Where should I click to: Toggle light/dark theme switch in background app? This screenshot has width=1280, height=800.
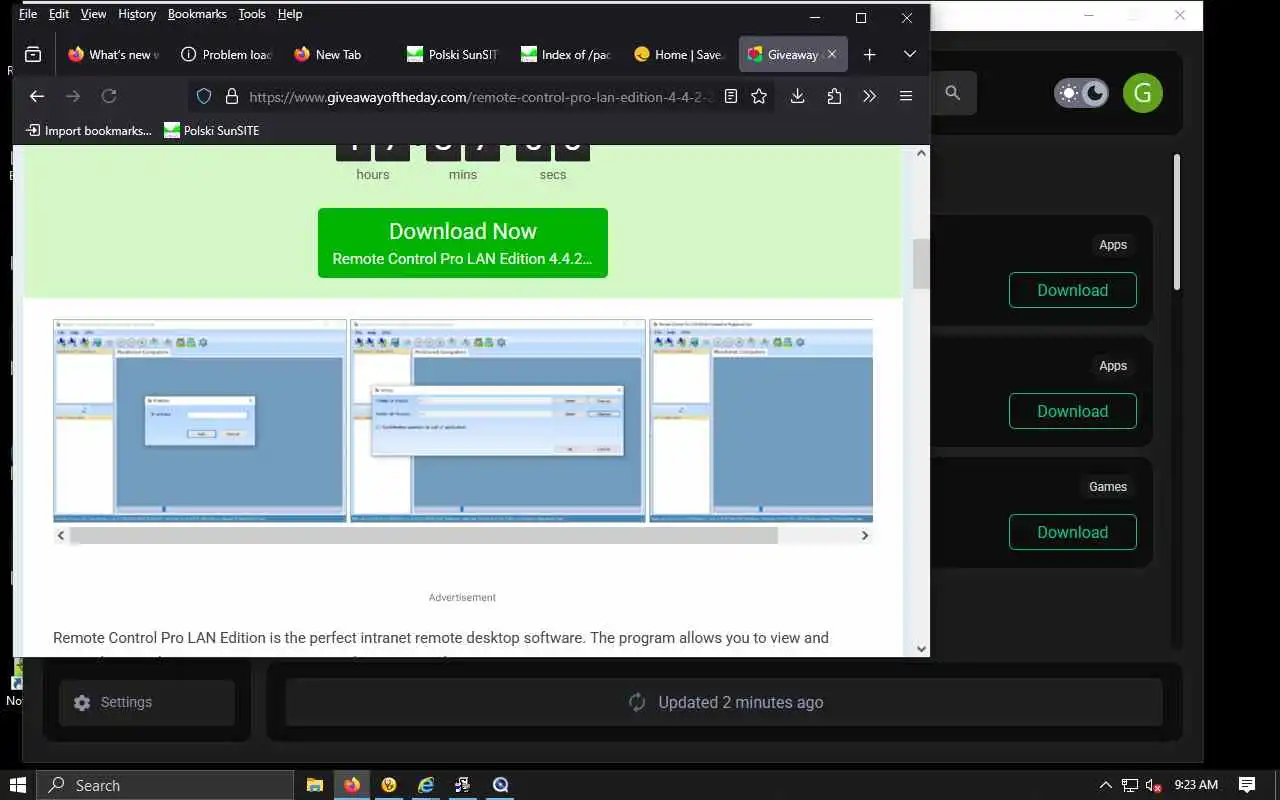pos(1081,93)
